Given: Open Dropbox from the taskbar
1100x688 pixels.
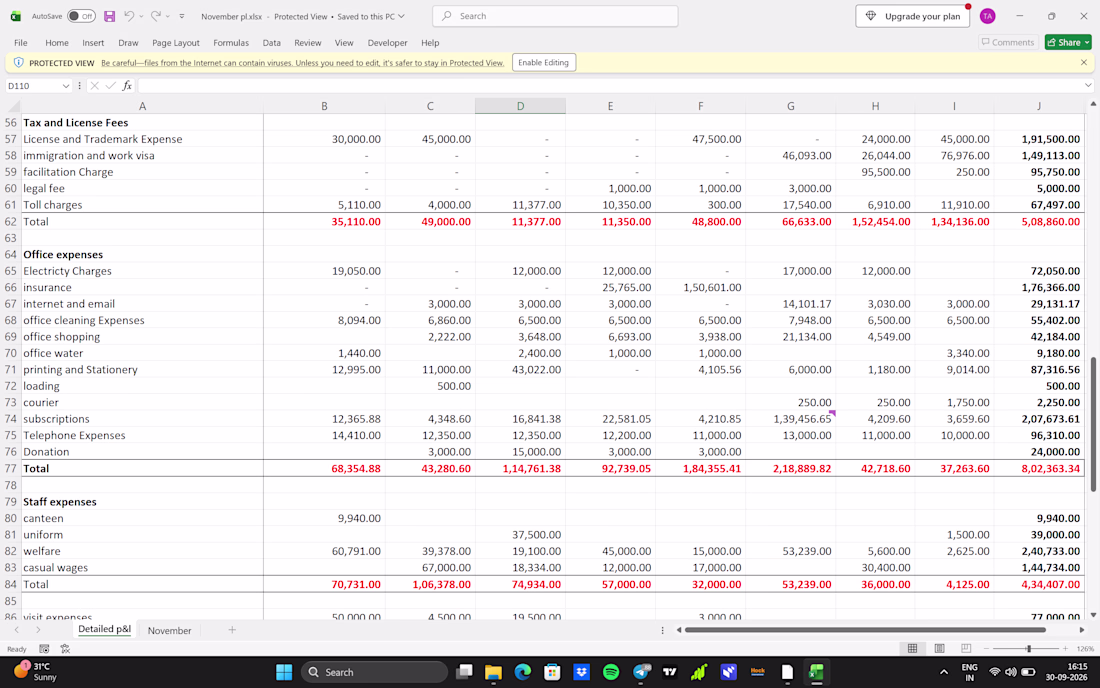Looking at the screenshot, I should (582, 672).
